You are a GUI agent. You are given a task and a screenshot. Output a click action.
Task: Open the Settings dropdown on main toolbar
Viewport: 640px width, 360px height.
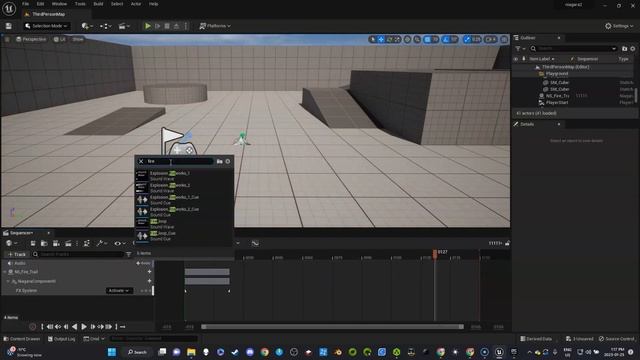[619, 26]
